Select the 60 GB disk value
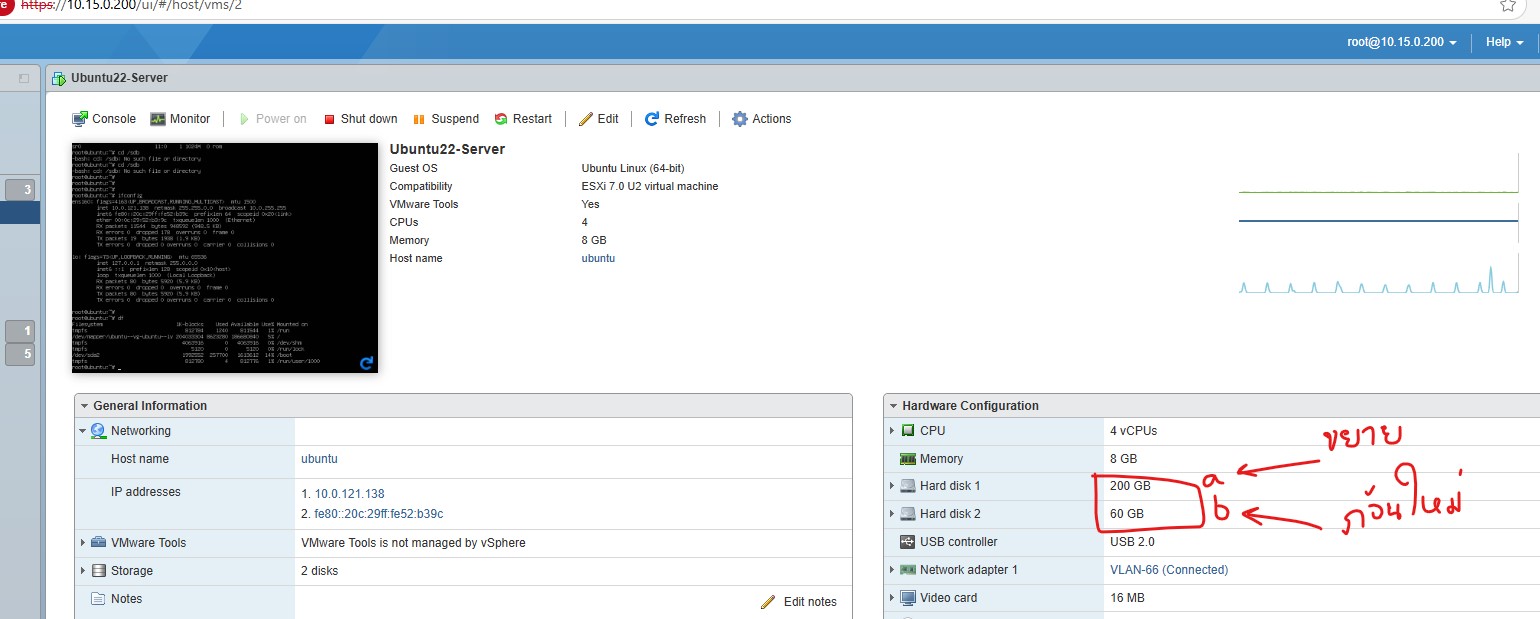 1127,514
